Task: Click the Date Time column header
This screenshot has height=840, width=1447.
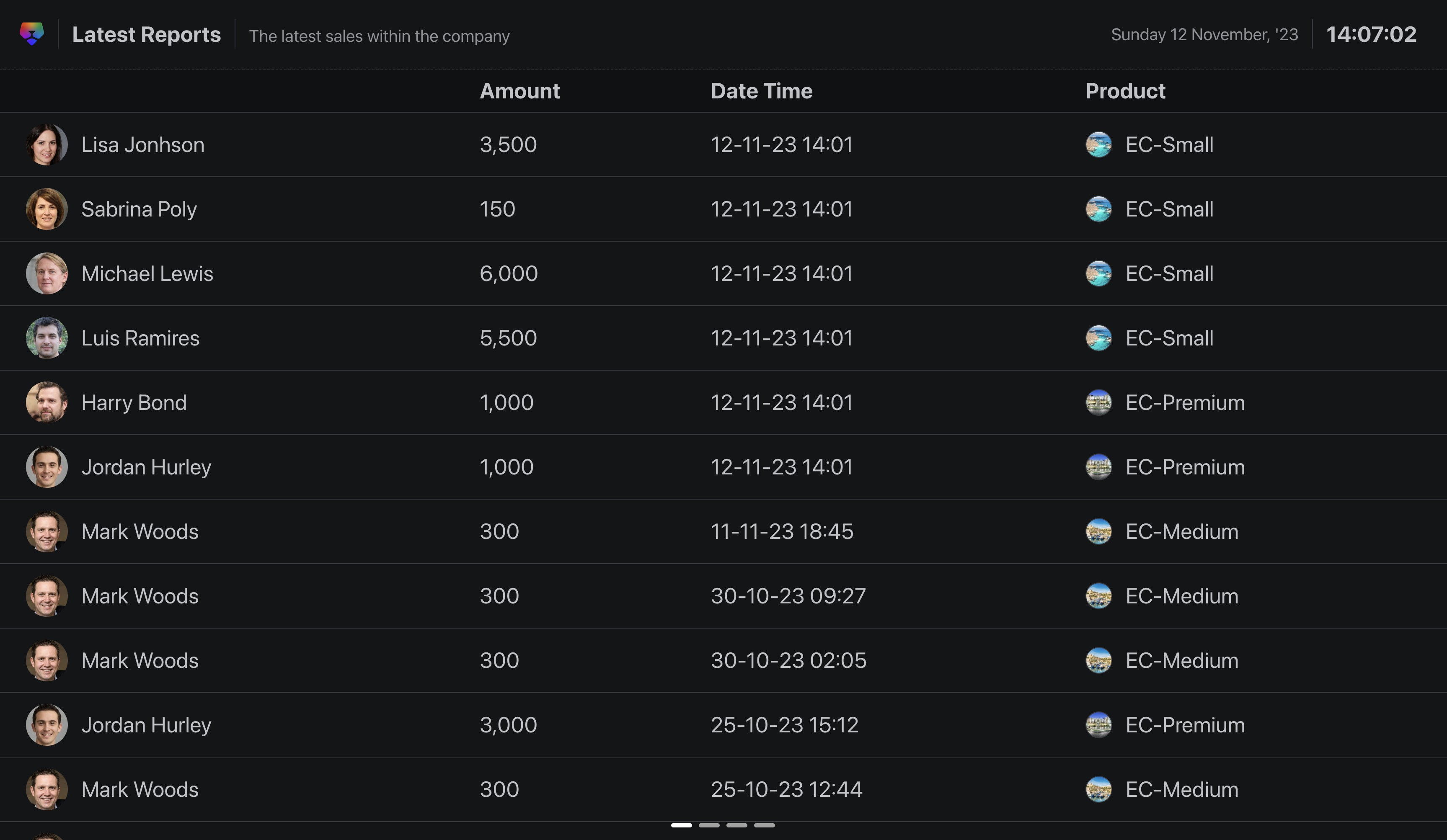Action: tap(761, 90)
